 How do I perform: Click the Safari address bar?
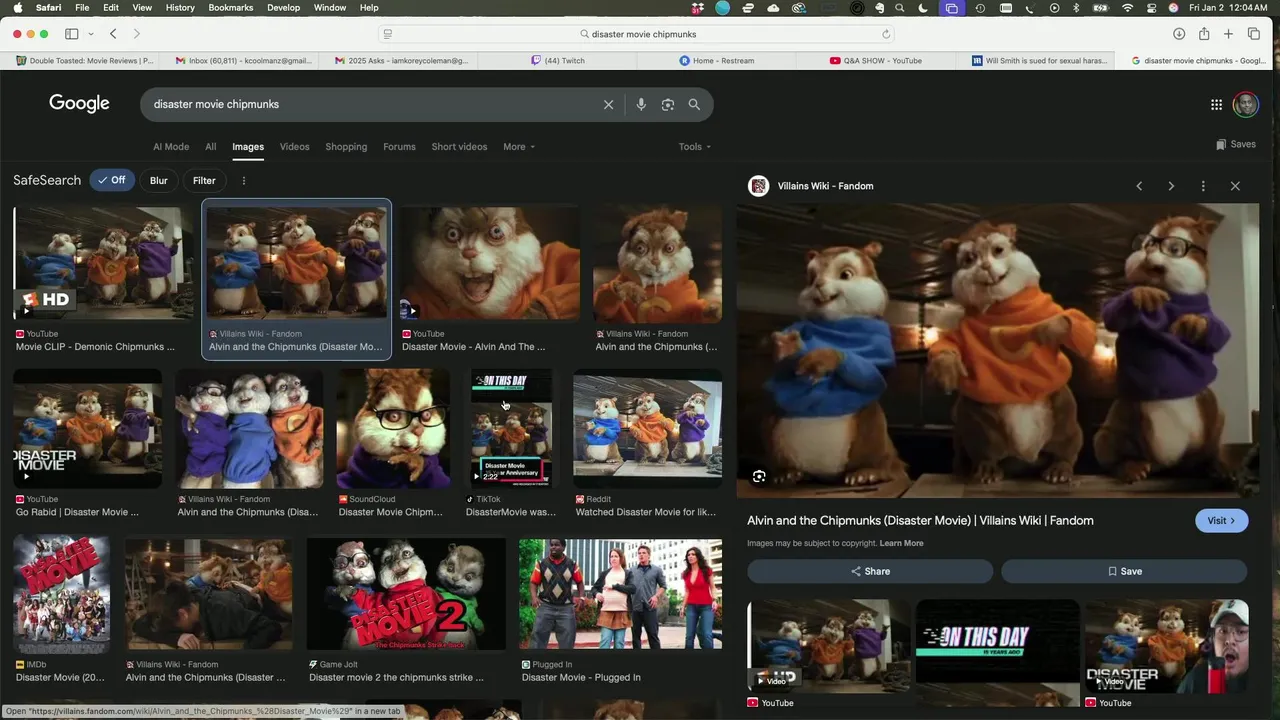point(638,34)
